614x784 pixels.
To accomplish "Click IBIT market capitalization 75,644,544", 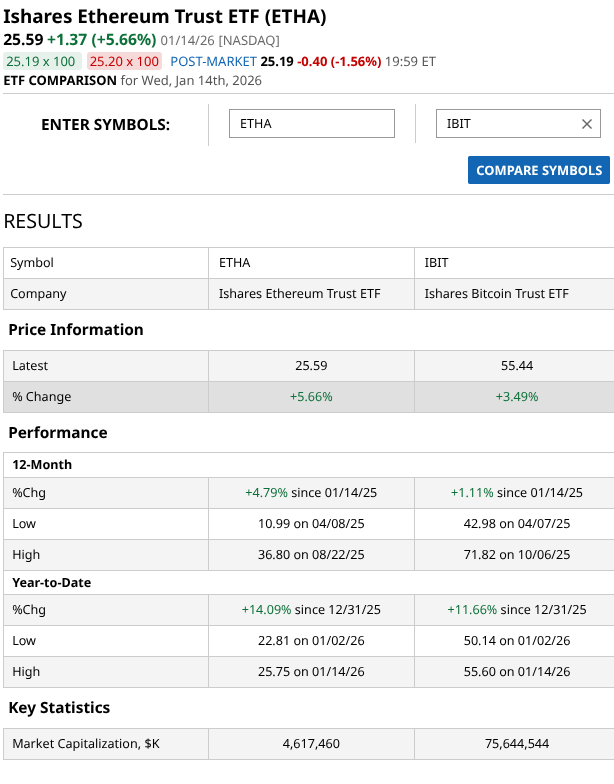I will [516, 744].
